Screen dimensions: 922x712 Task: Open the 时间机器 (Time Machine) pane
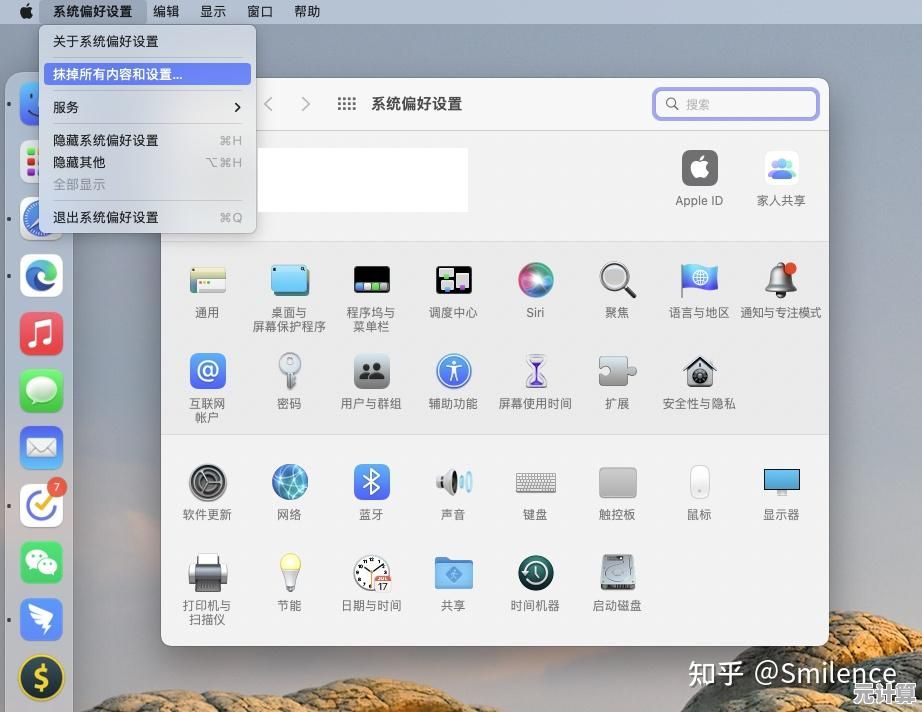point(535,574)
